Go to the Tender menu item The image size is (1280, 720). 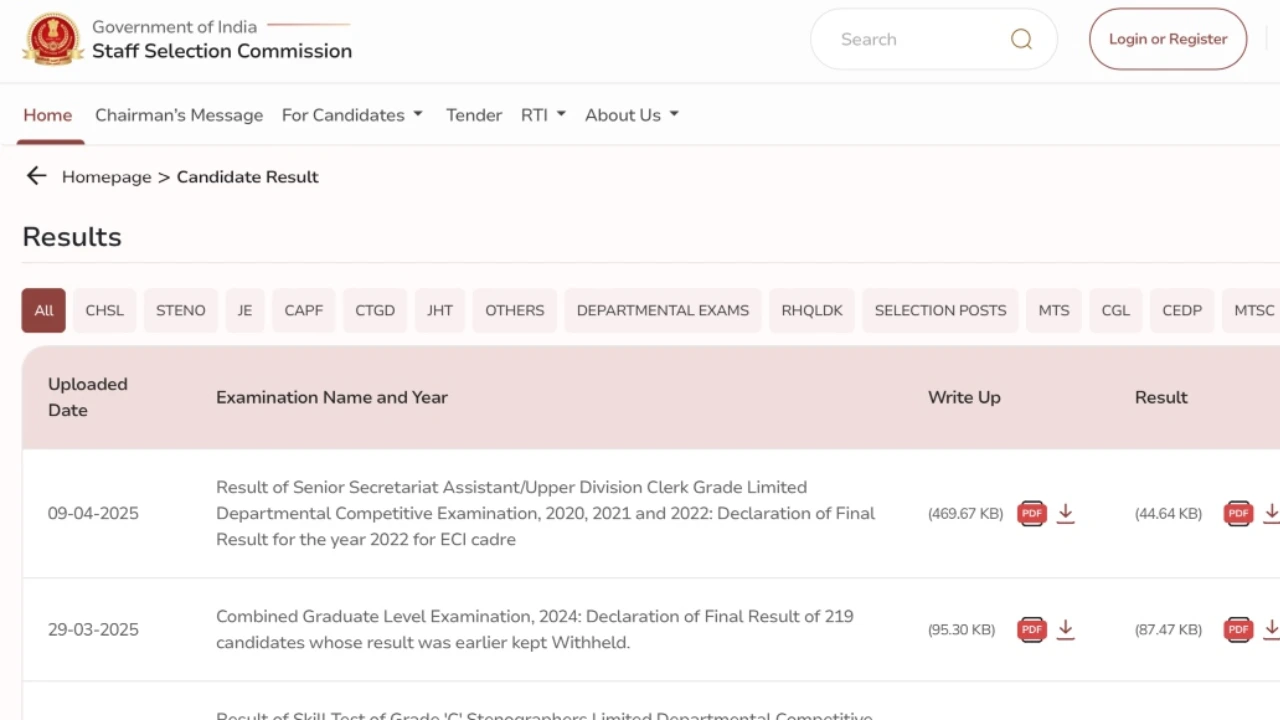pyautogui.click(x=474, y=115)
